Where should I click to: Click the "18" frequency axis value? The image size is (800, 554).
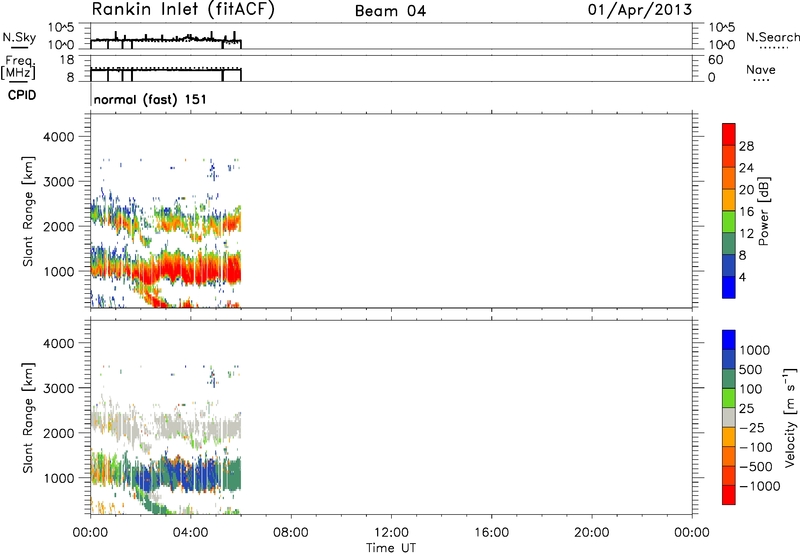coord(67,60)
